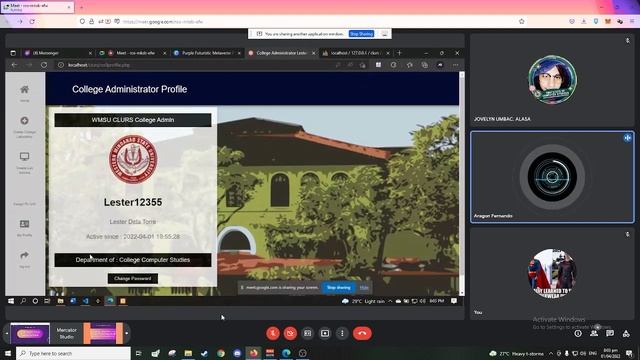Viewport: 640px width, 360px height.
Task: Open Microsoft Edge from the taskbar
Action: click(286, 353)
